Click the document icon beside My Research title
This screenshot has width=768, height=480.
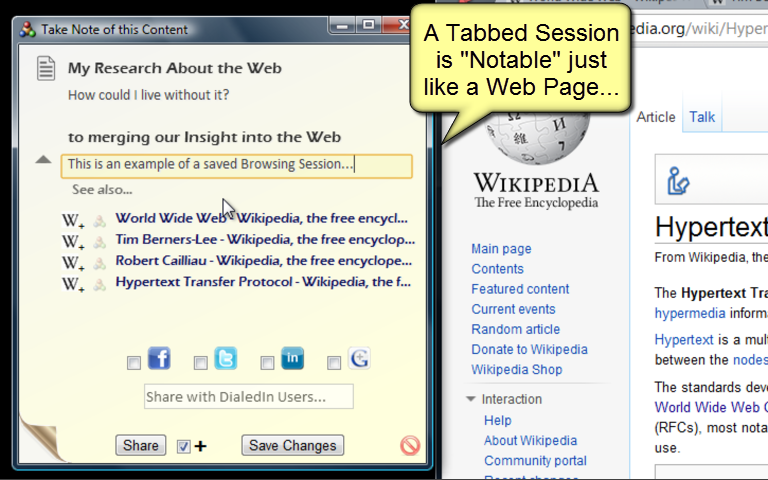[46, 68]
